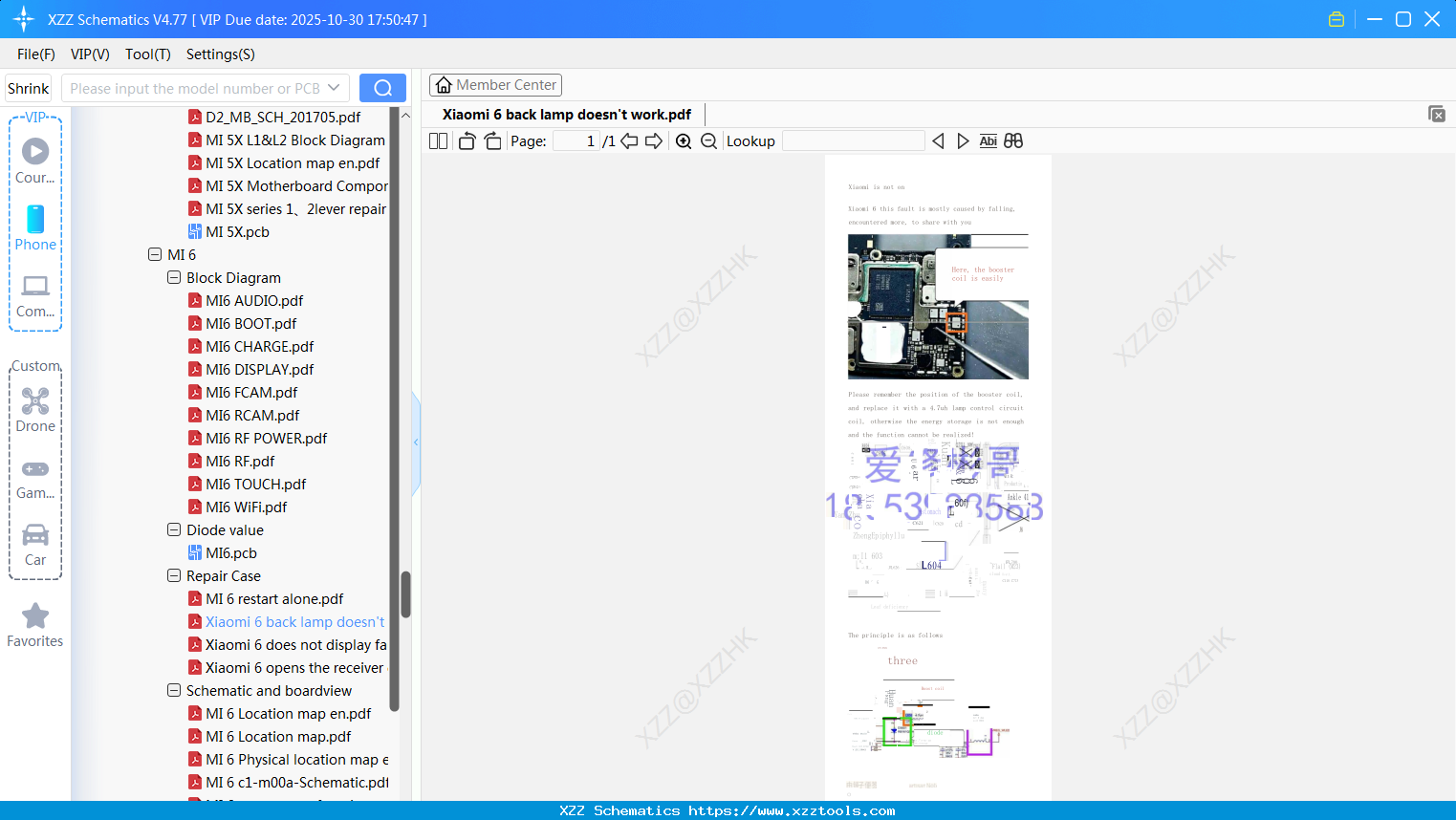
Task: Toggle the two-page view icon
Action: 438,141
